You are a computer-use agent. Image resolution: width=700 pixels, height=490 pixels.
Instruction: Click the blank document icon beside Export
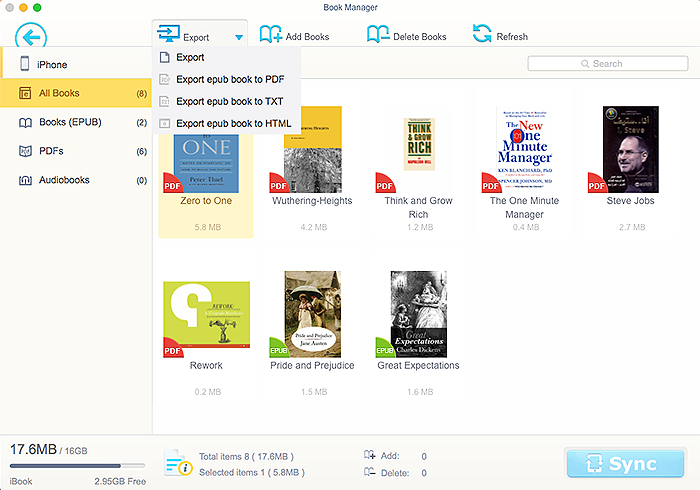[165, 58]
